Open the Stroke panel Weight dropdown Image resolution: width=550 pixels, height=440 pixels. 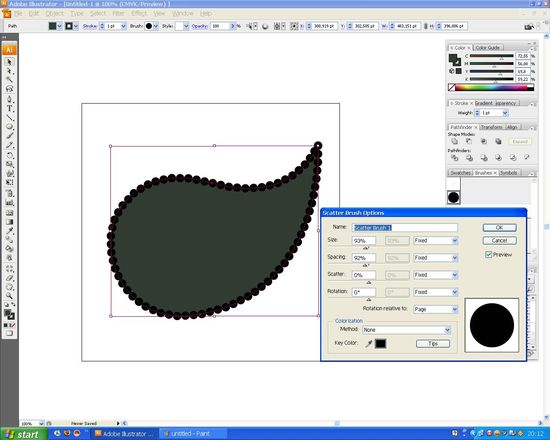(505, 113)
